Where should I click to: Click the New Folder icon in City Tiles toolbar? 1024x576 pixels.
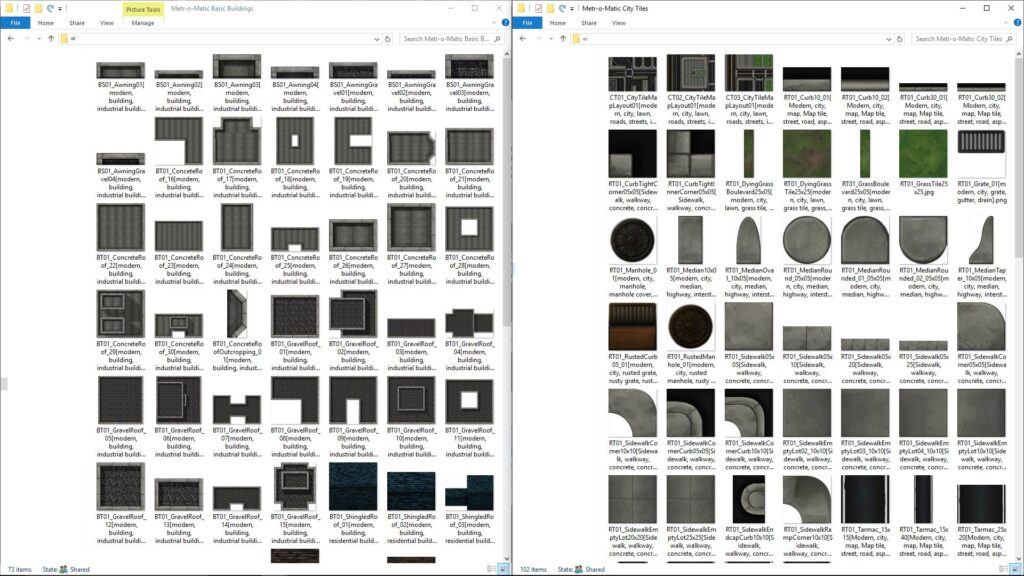(x=550, y=8)
